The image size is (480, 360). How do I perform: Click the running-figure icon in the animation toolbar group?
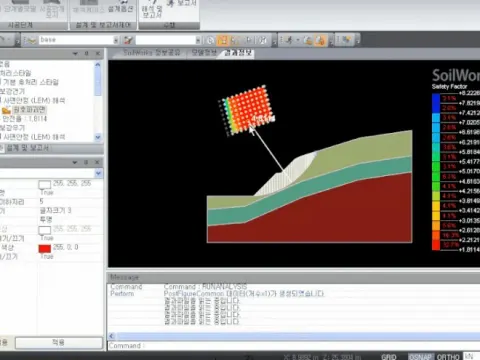(x=289, y=40)
